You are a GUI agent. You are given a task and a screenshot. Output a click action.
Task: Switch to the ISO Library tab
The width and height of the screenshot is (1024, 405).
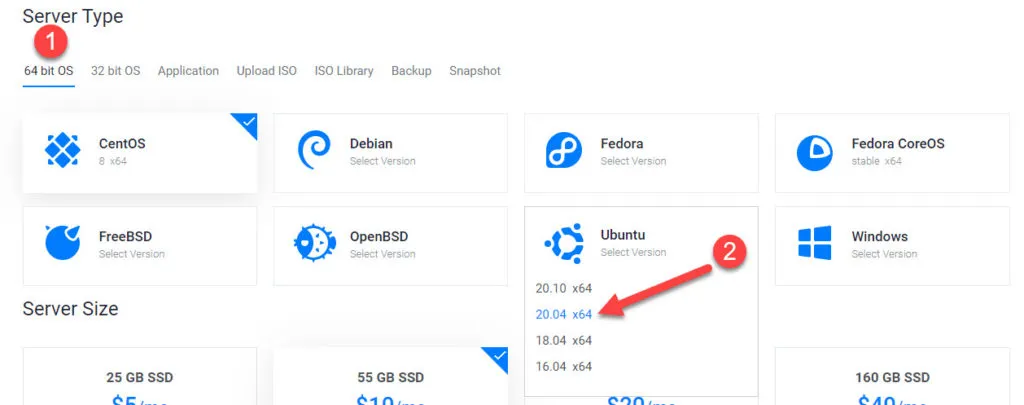click(344, 71)
